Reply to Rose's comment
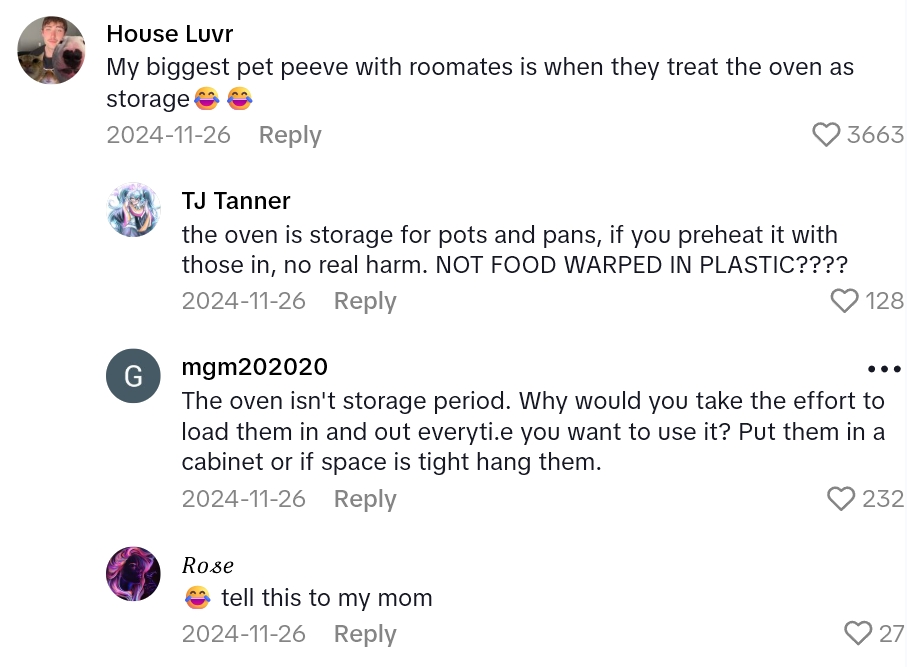 365,634
